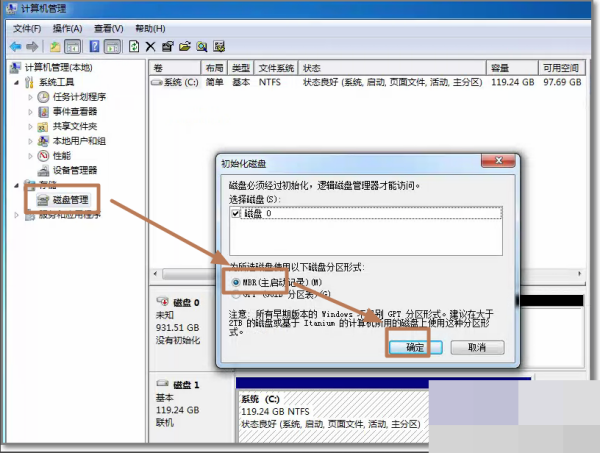
Task: Open the 文件(F) menu
Action: 27,29
